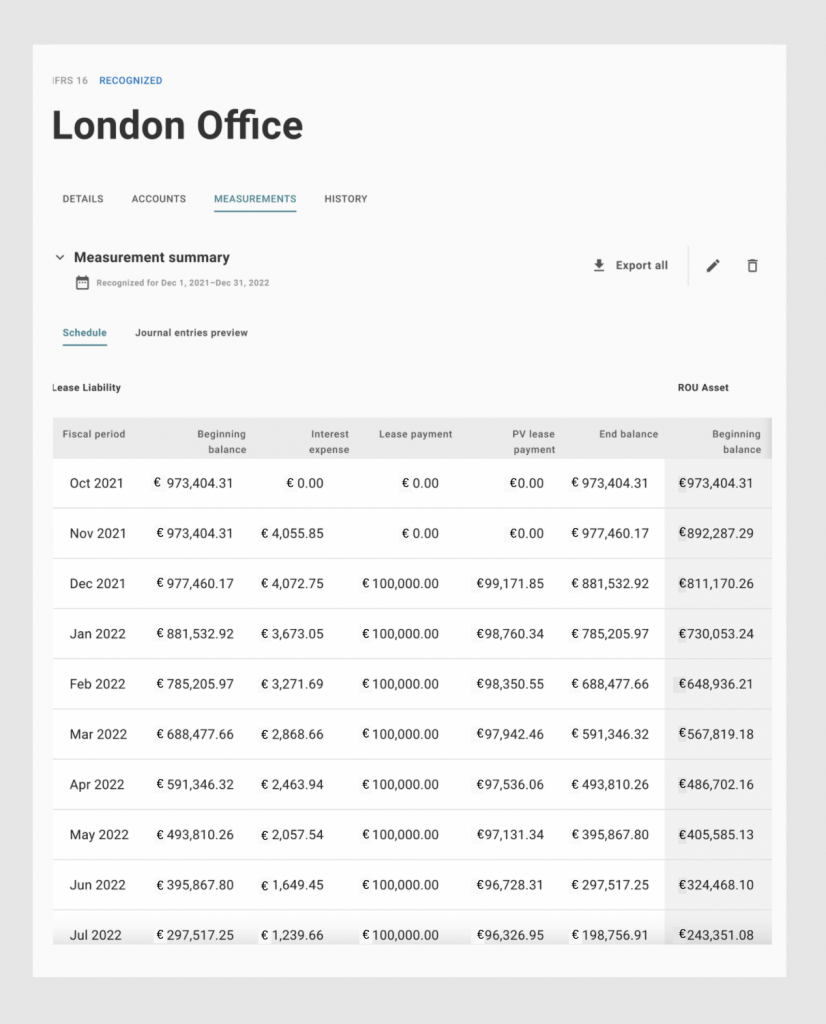Click the download icon beside Export all
This screenshot has height=1024, width=826.
pos(599,265)
